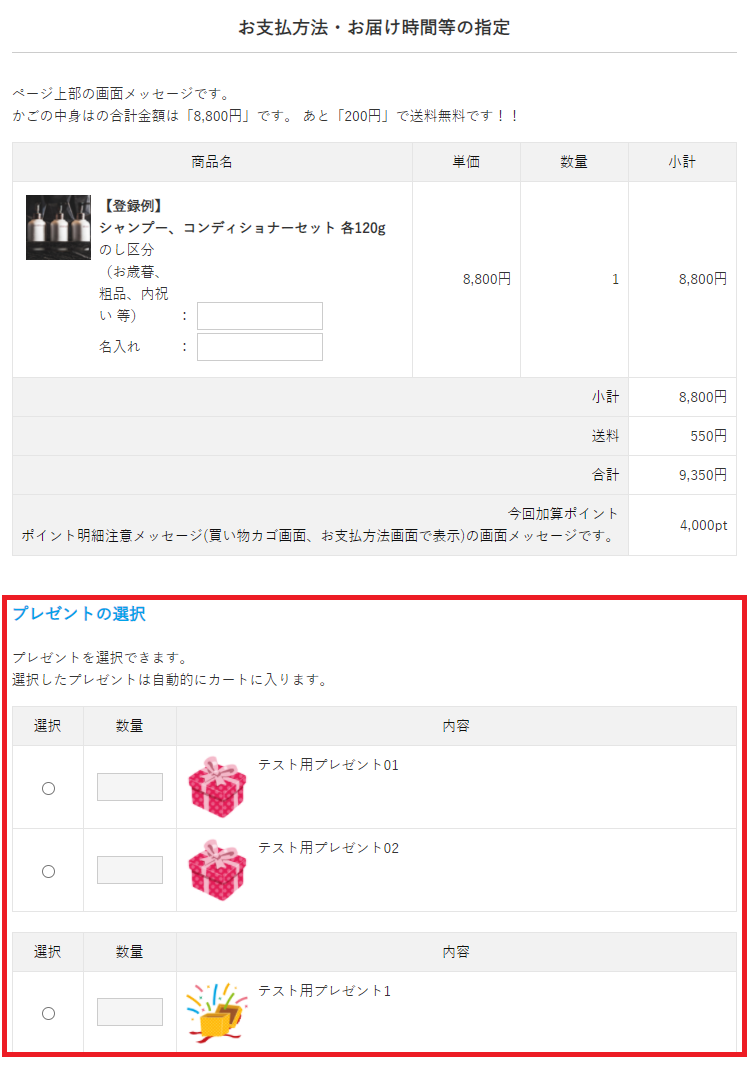
Task: Focus the のし区分 text input field
Action: point(260,316)
